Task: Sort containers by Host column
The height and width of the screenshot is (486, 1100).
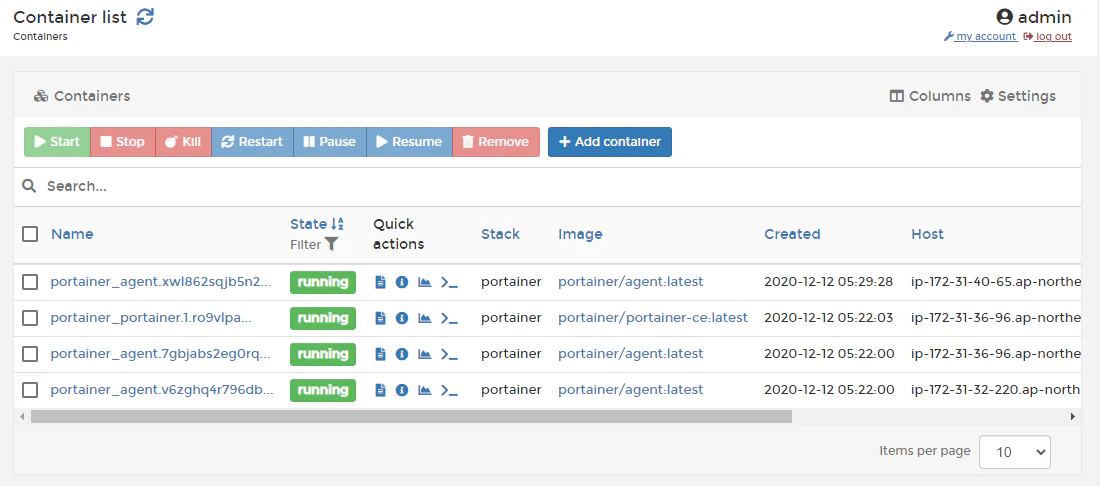Action: pyautogui.click(x=927, y=234)
